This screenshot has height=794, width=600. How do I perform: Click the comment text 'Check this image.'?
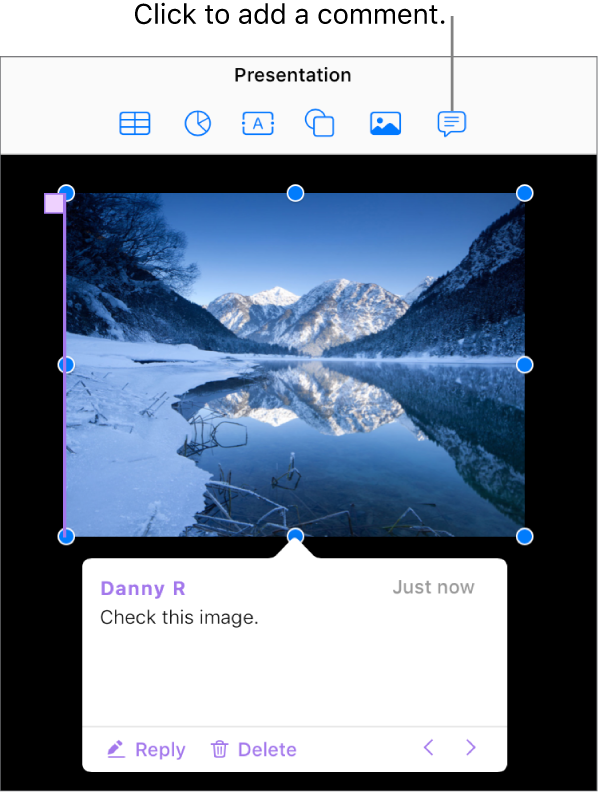coord(179,618)
